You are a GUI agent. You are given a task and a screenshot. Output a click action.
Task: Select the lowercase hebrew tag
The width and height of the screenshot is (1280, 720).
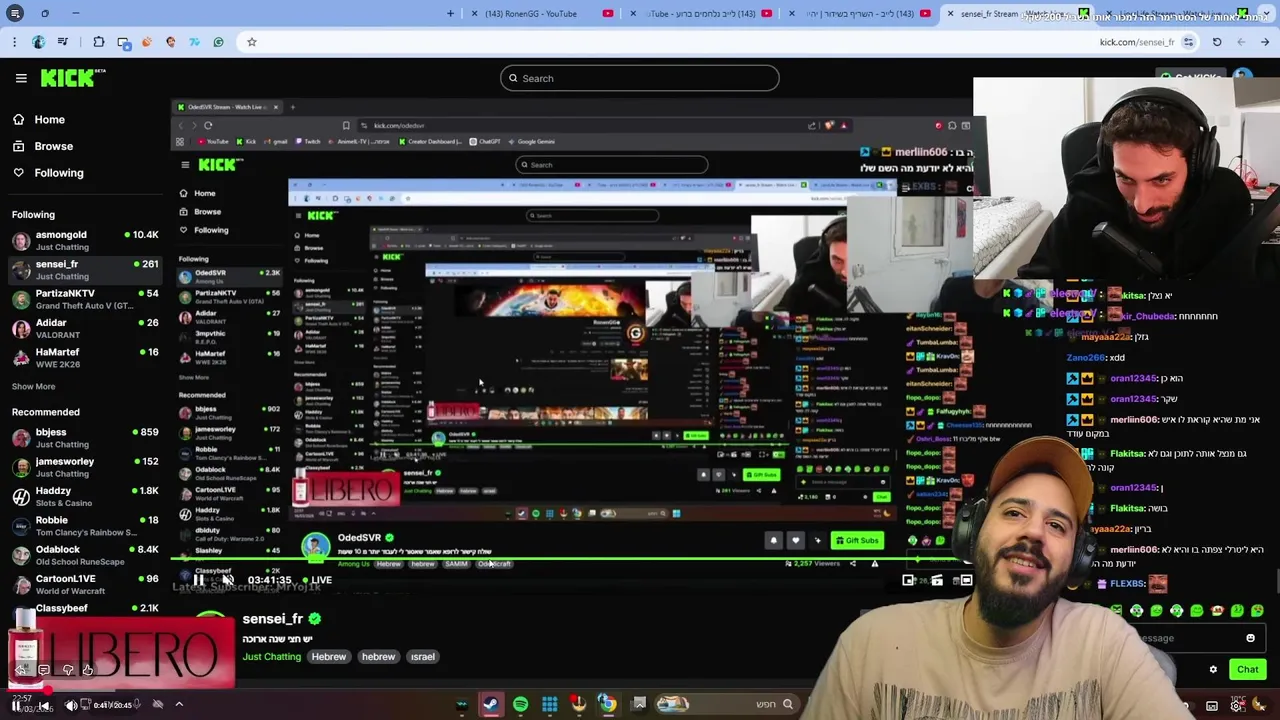(378, 657)
